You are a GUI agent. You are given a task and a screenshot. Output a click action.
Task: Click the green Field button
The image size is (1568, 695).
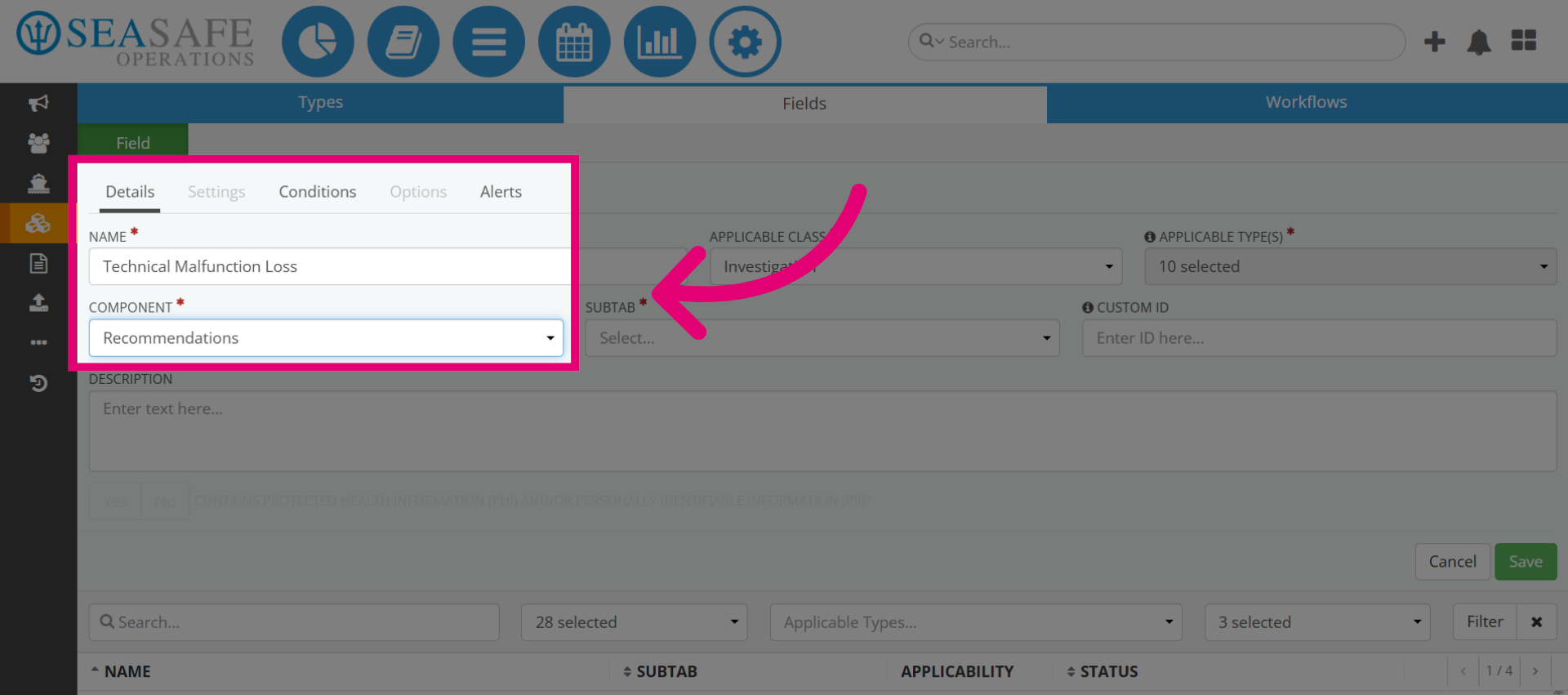coord(133,143)
